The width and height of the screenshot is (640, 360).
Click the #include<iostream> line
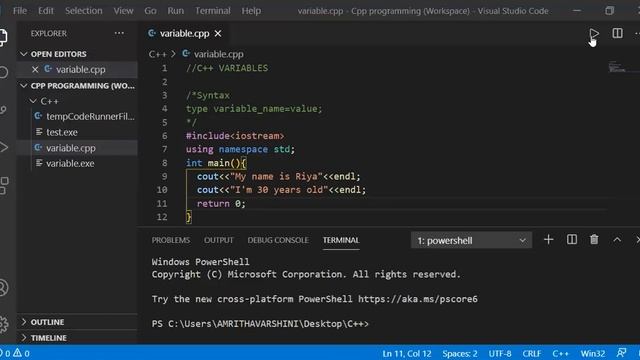click(x=235, y=136)
